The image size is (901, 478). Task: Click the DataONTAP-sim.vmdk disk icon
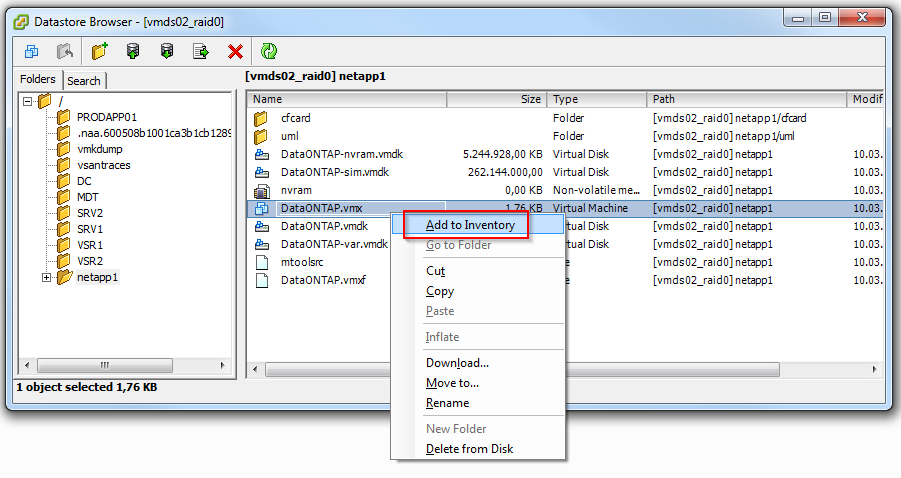262,172
